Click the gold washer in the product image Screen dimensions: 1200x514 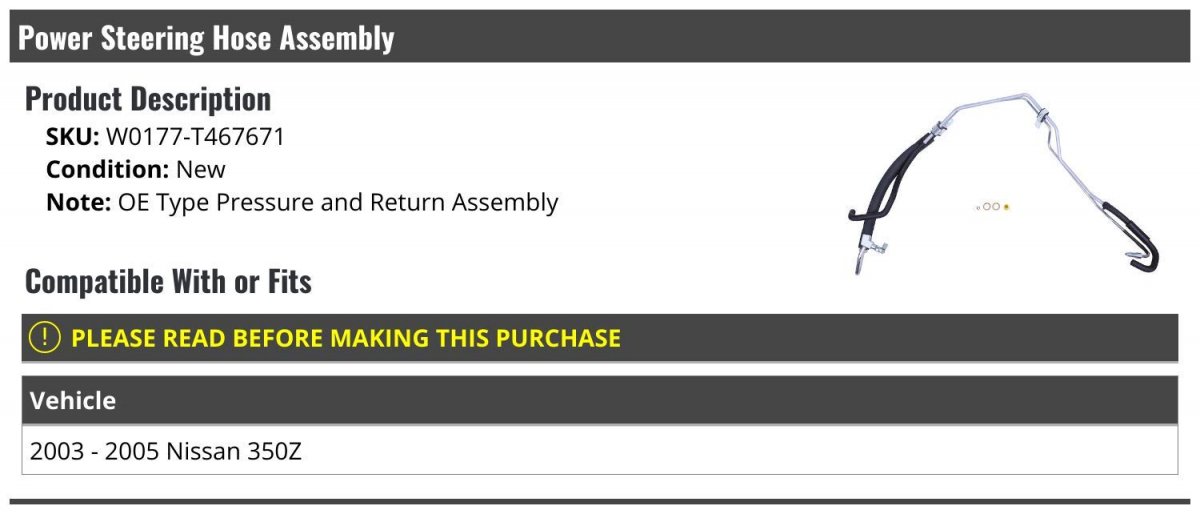tap(1006, 207)
